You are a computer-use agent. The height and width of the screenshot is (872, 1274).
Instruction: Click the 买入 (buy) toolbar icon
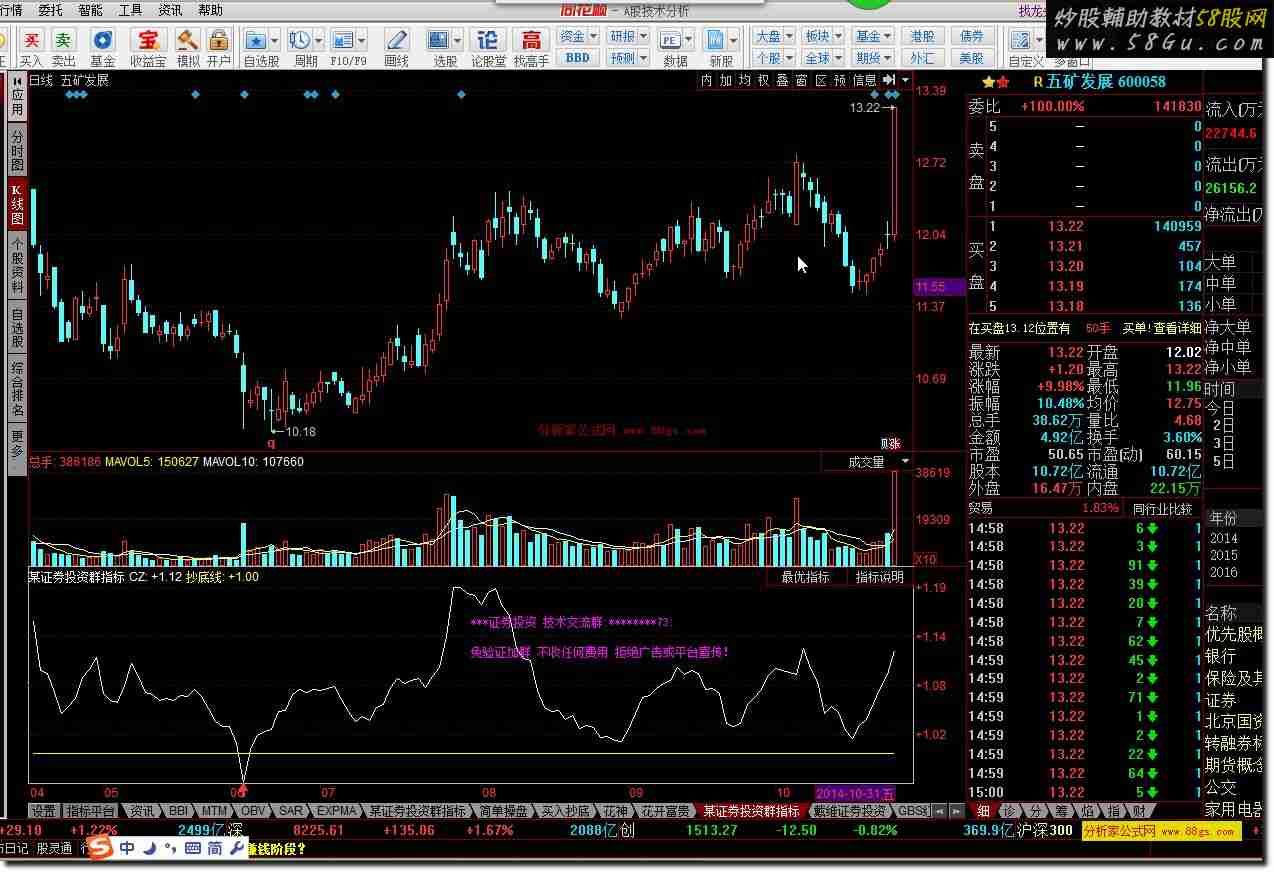pos(32,40)
